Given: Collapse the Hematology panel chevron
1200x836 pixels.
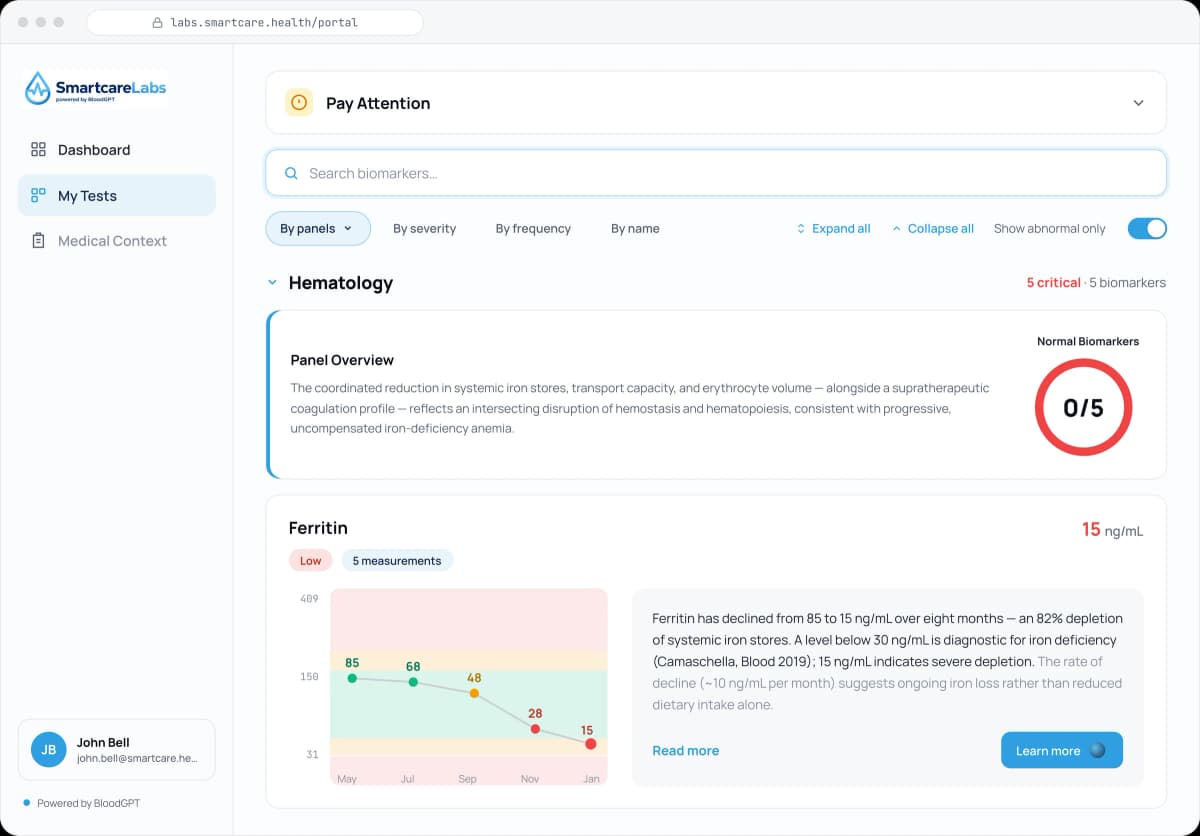Looking at the screenshot, I should click(x=272, y=283).
